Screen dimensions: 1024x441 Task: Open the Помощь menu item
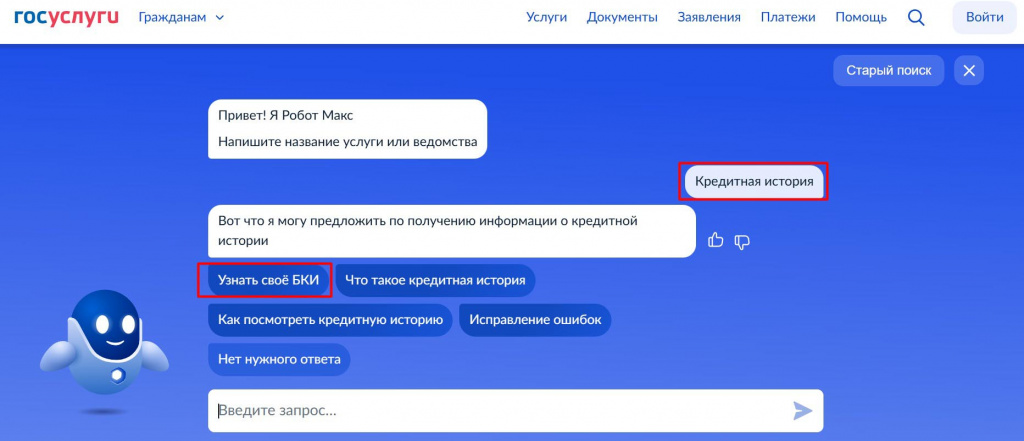(861, 18)
